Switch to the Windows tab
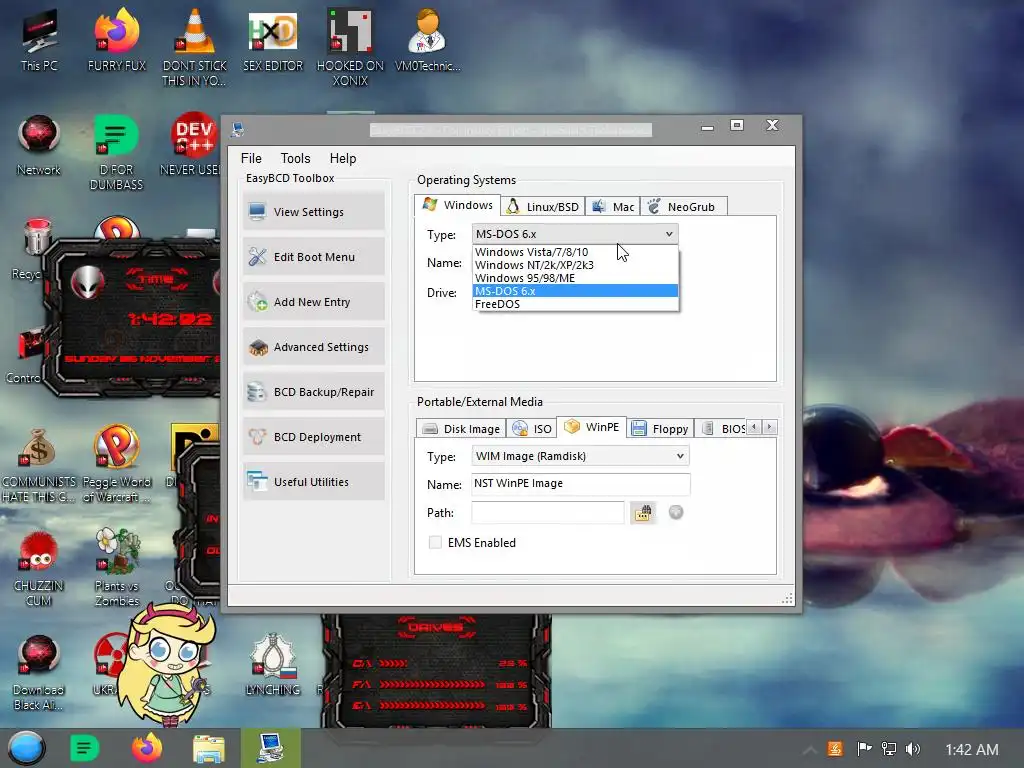 pos(458,205)
